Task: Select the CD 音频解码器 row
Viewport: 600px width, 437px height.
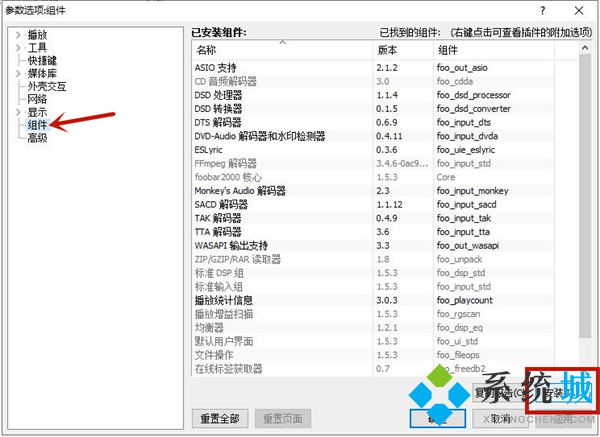Action: pos(373,82)
